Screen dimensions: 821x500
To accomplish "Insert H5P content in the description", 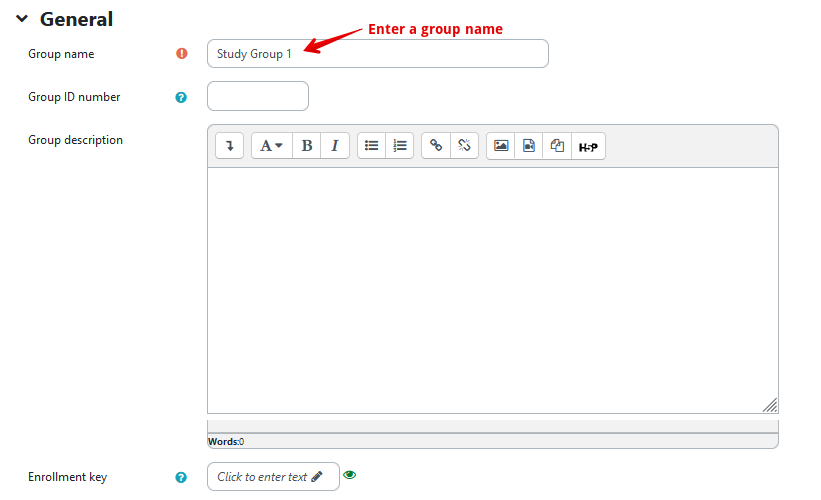I will pos(588,147).
